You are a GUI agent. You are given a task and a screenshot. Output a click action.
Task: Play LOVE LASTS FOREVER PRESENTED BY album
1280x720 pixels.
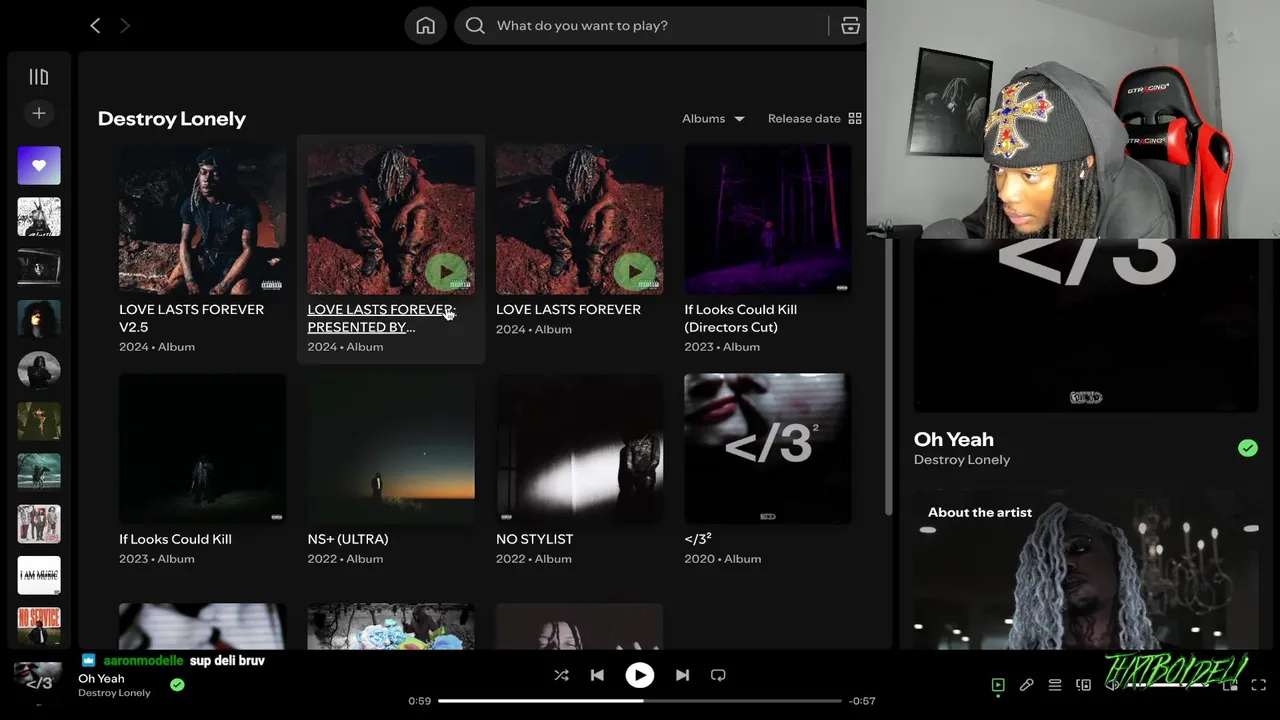point(446,271)
